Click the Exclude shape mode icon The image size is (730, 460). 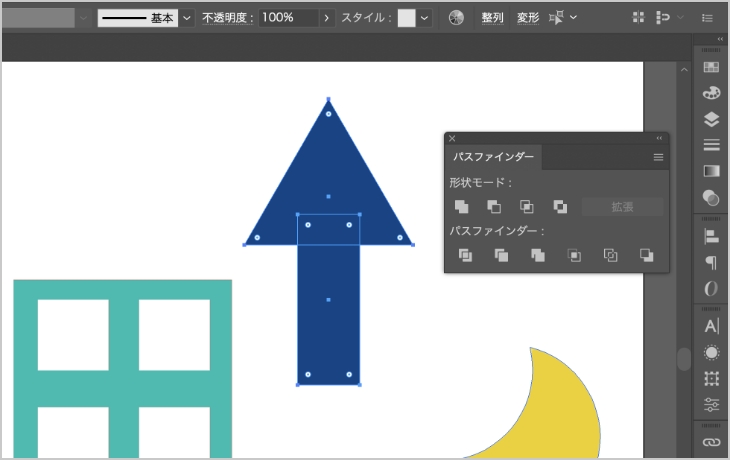click(560, 207)
